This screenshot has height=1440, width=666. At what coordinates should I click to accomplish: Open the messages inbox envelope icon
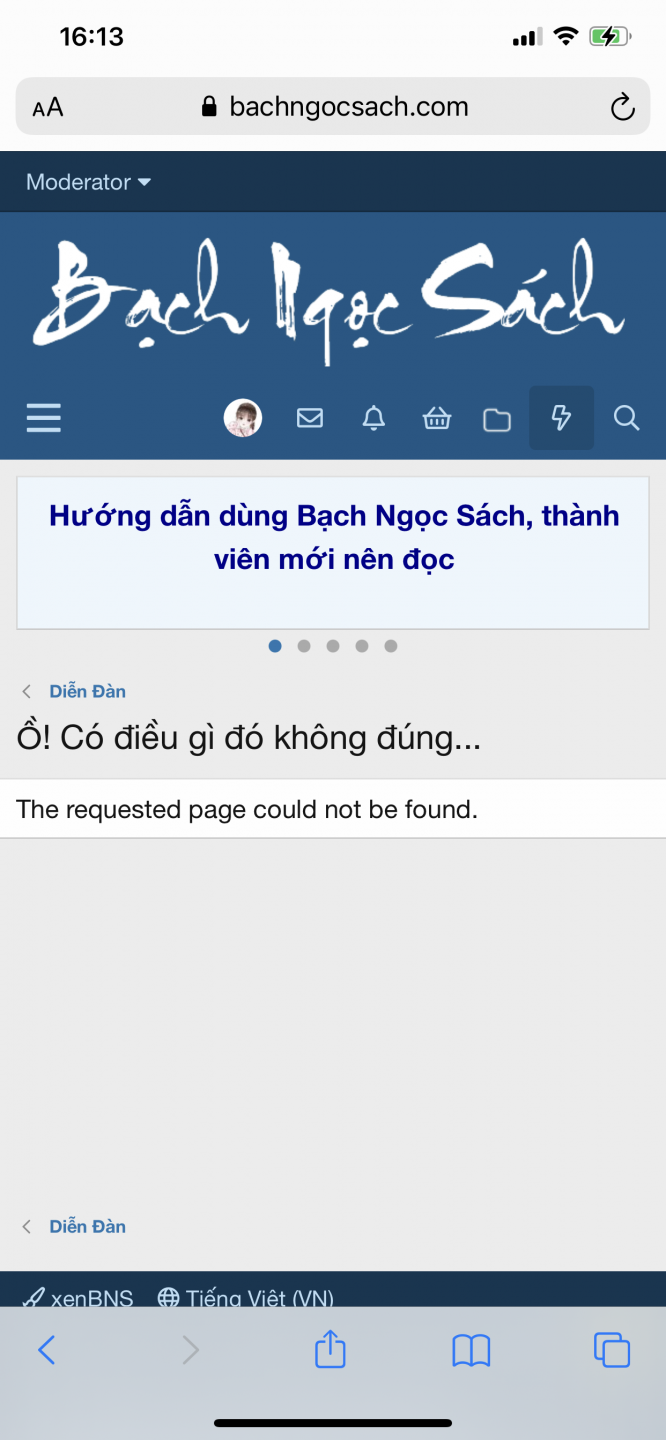click(310, 418)
